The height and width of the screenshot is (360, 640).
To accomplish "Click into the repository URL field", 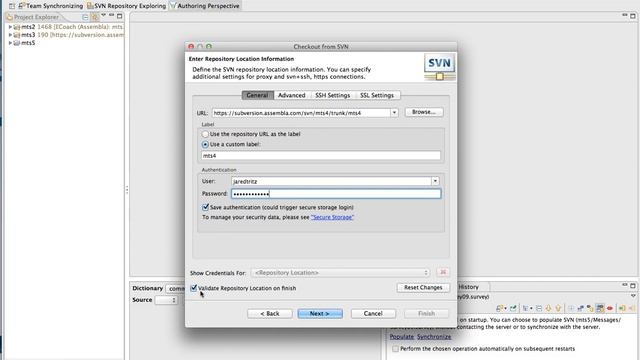I will [301, 113].
